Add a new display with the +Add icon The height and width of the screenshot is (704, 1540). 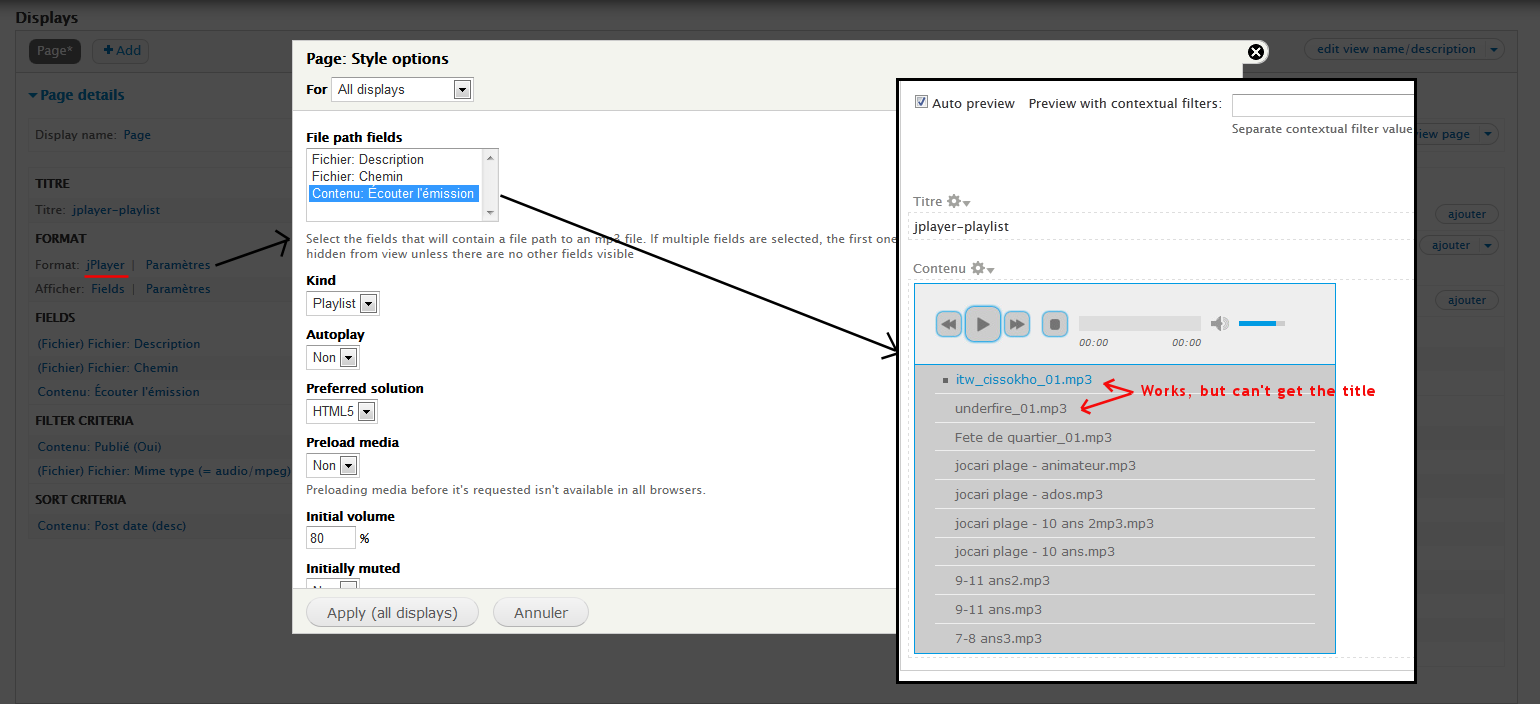[x=120, y=51]
